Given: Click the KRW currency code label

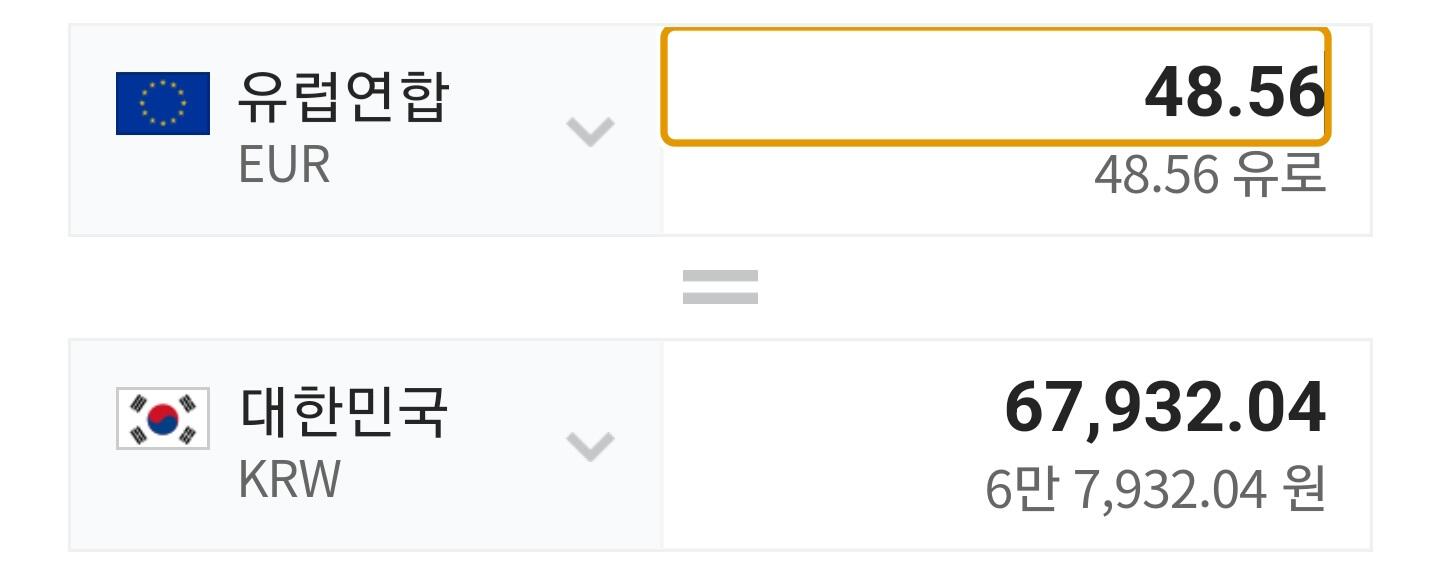Looking at the screenshot, I should coord(289,479).
